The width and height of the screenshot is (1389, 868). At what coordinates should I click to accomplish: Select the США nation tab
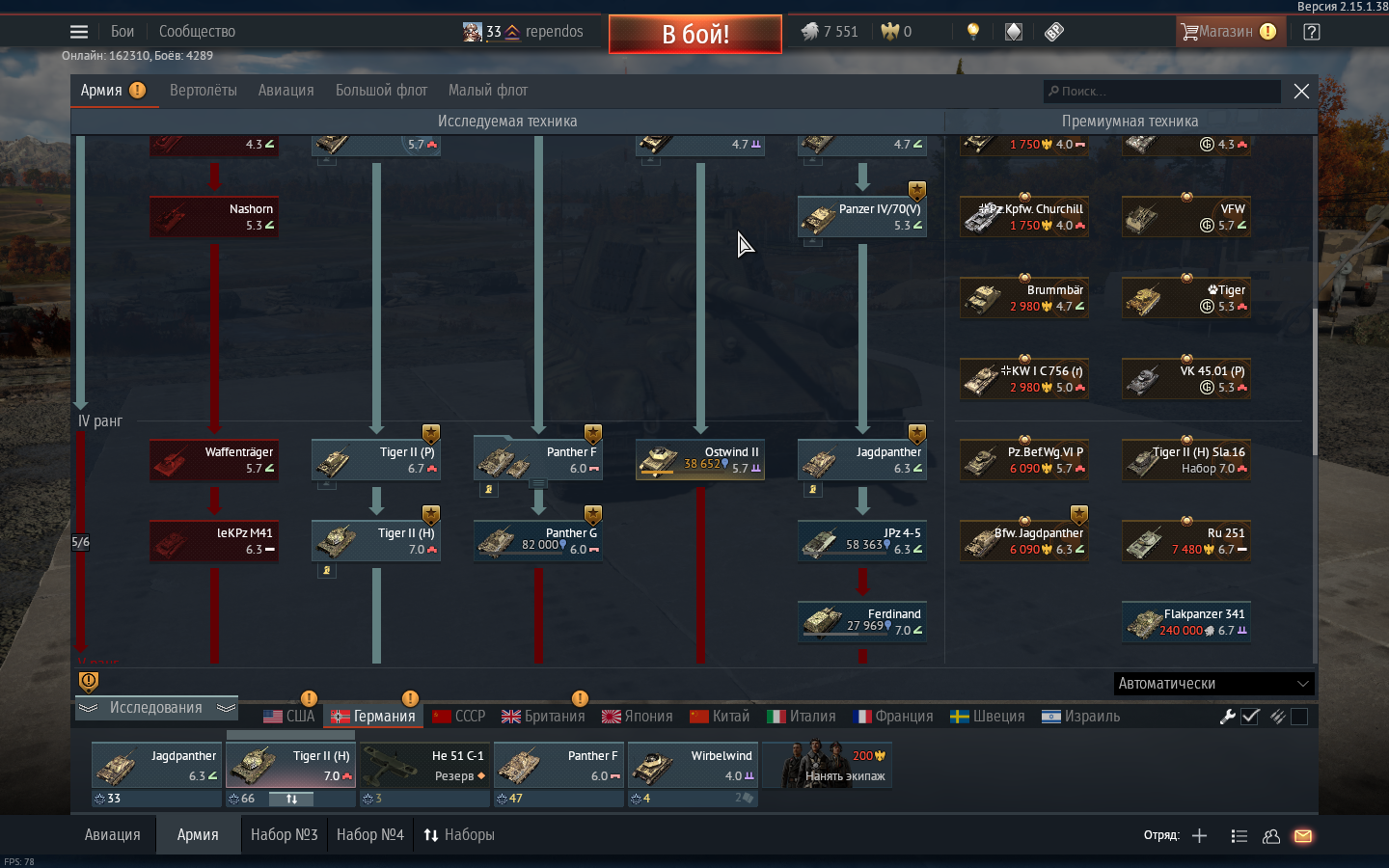tap(289, 717)
